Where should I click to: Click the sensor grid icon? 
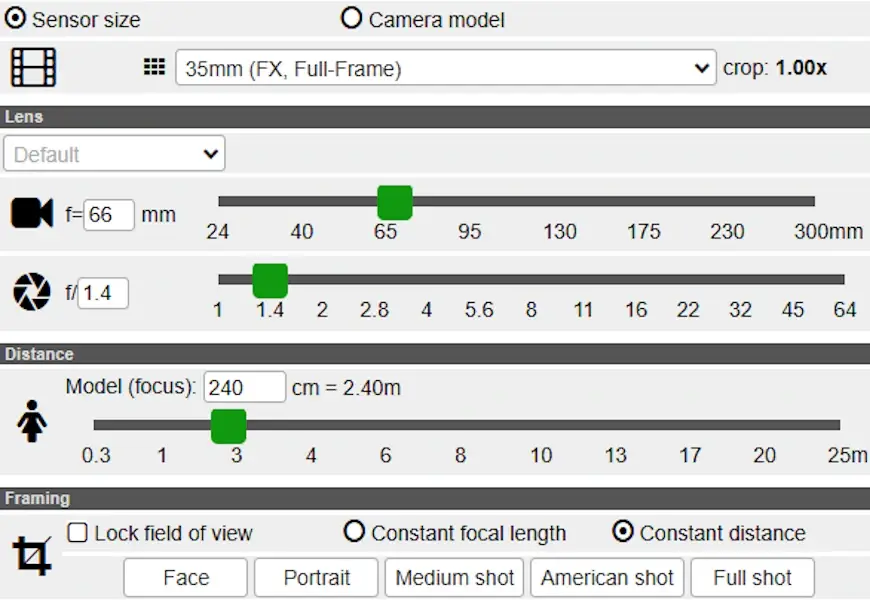pos(154,68)
